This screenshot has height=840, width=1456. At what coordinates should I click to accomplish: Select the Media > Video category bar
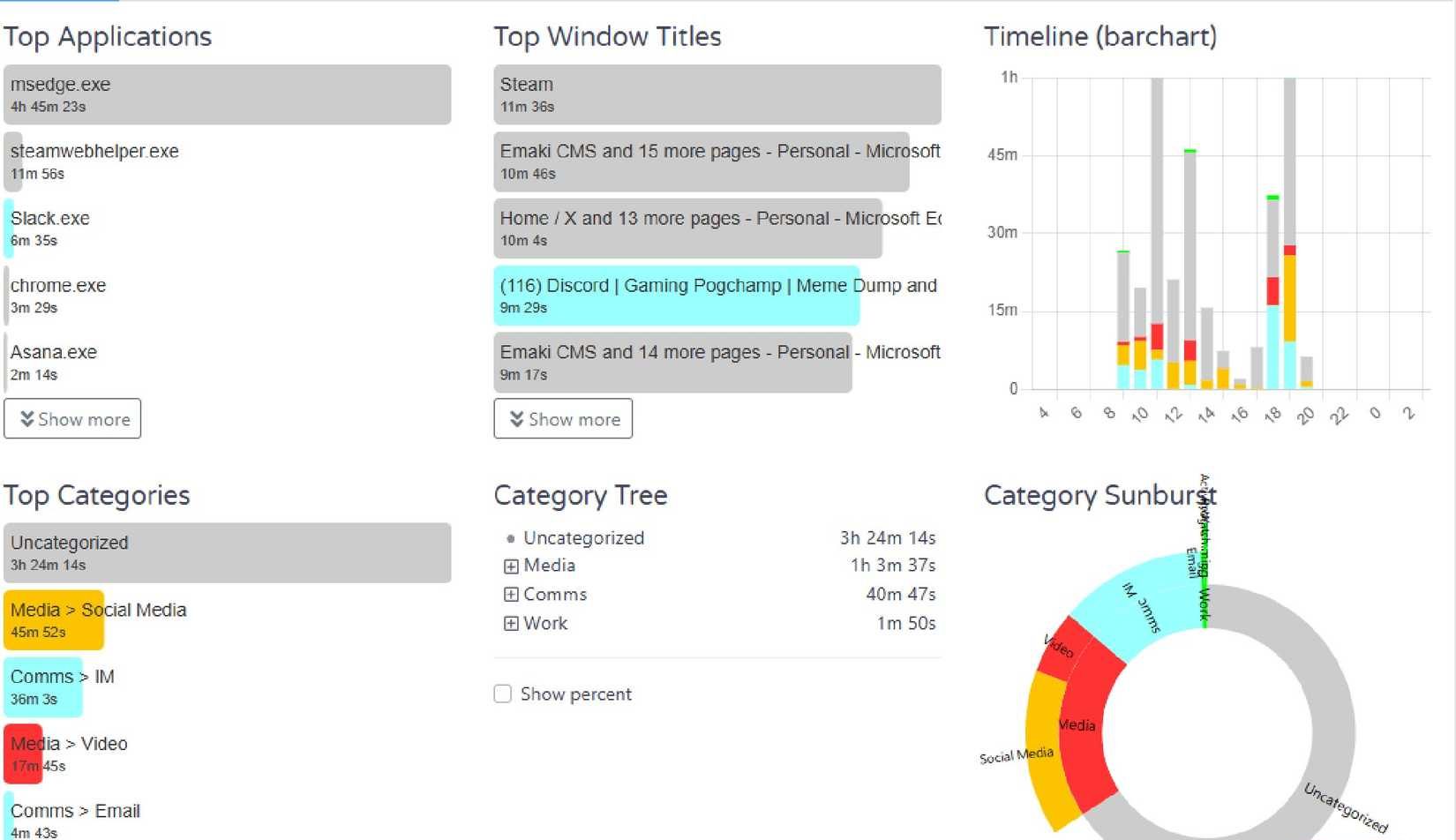click(227, 754)
